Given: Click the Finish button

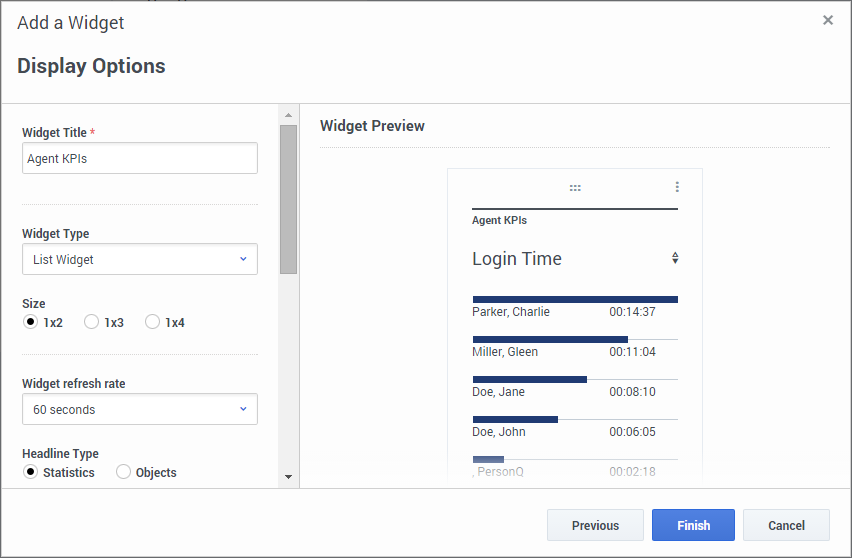Looking at the screenshot, I should coord(693,525).
